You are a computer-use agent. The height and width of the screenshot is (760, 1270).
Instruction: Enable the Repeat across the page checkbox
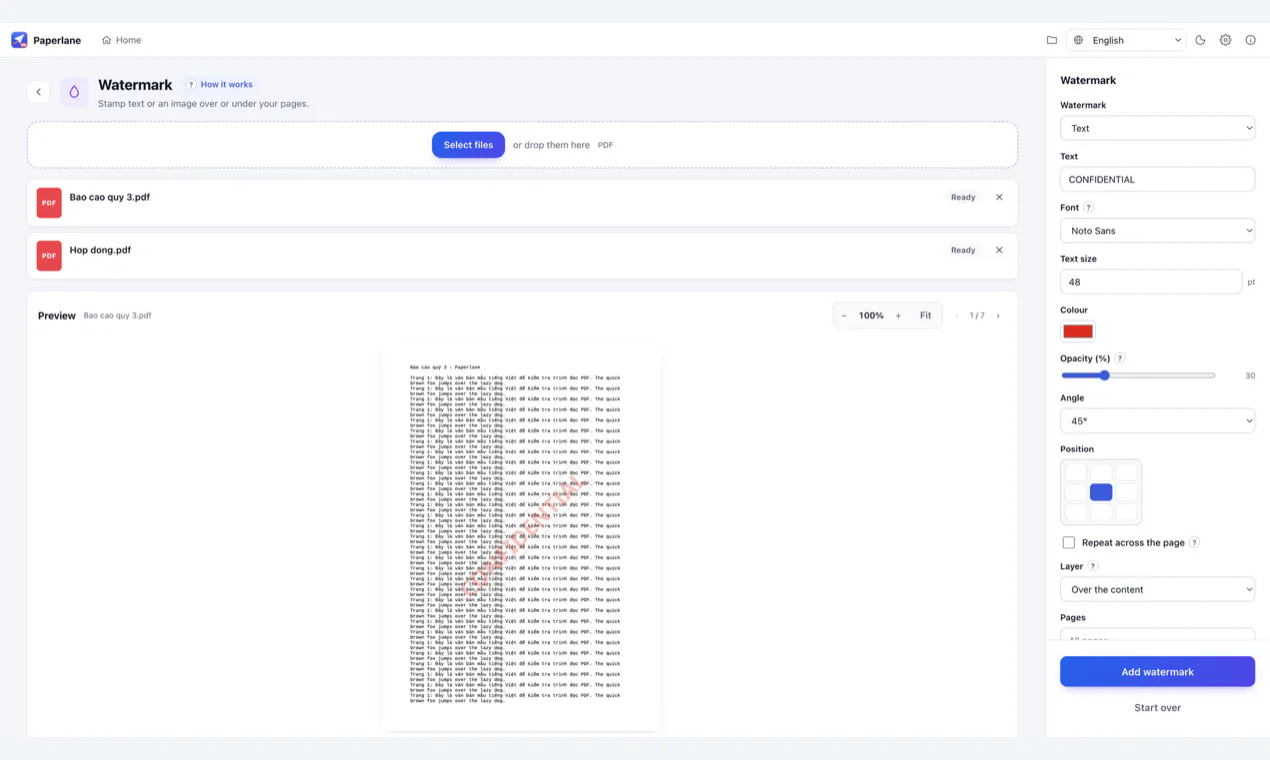pyautogui.click(x=1069, y=543)
